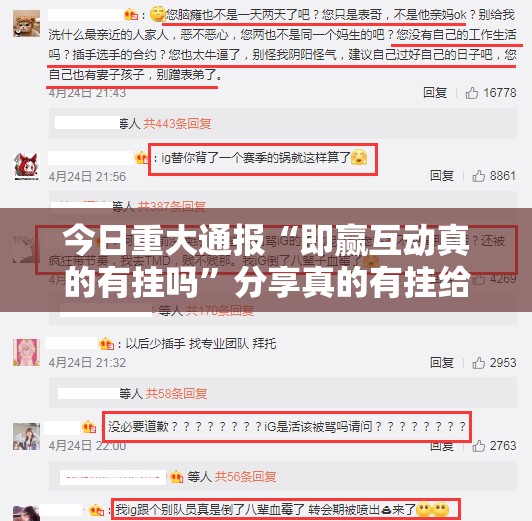Like the comment with 8861 likes
This screenshot has height=521, width=532.
(x=478, y=176)
